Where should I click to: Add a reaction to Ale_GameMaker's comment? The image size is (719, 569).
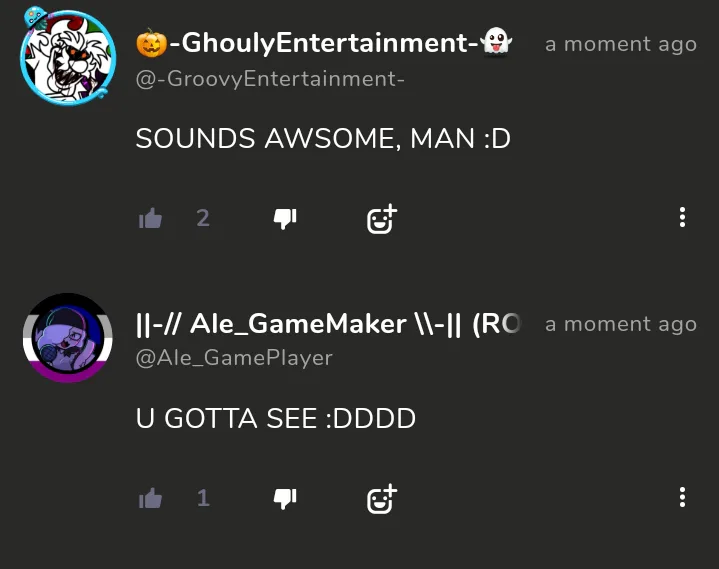[382, 499]
